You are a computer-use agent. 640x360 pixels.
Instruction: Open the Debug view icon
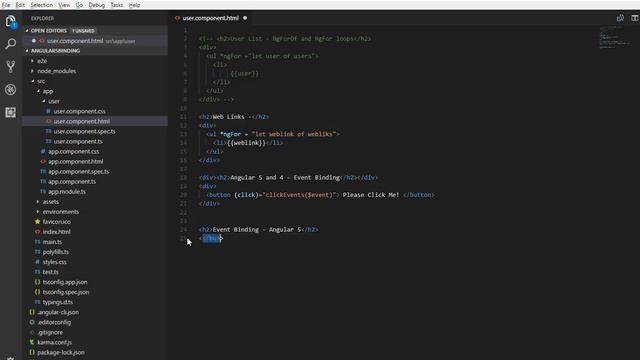pos(11,89)
